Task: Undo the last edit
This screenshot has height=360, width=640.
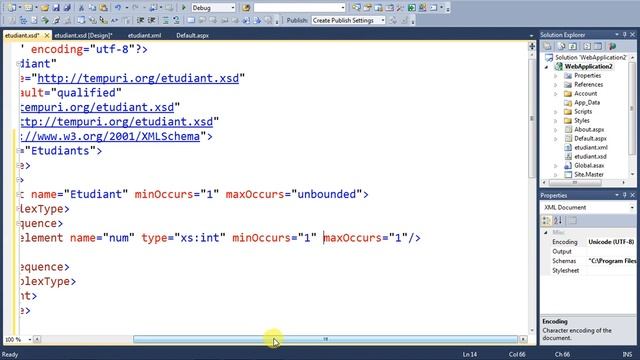Action: pos(118,7)
